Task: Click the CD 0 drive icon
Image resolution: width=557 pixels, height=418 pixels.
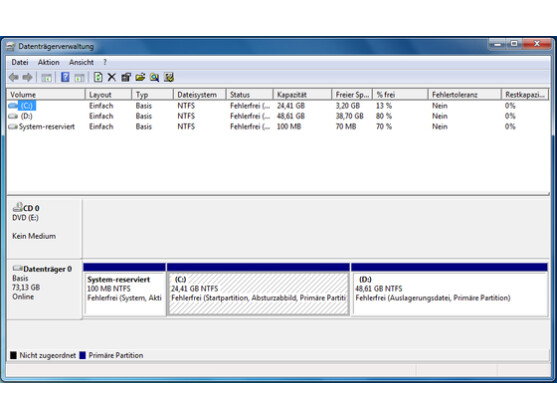Action: 18,207
